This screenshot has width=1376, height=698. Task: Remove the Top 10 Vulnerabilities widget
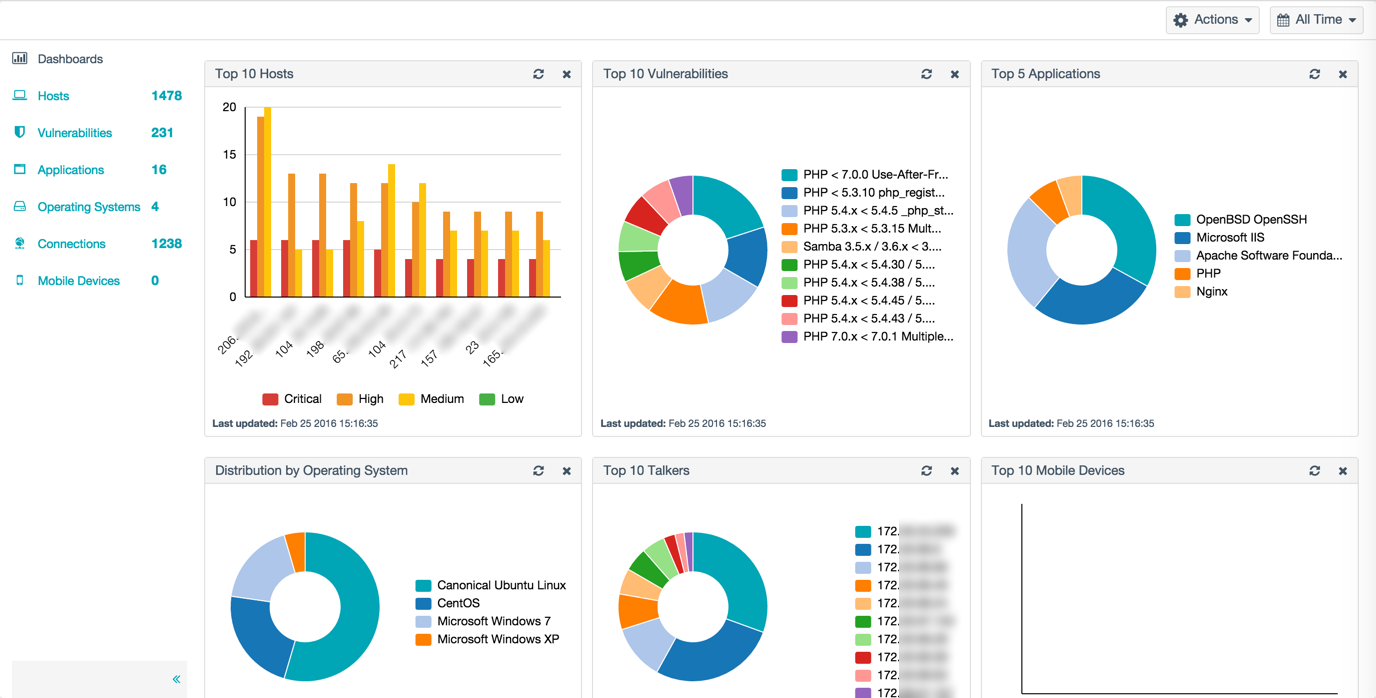coord(954,74)
